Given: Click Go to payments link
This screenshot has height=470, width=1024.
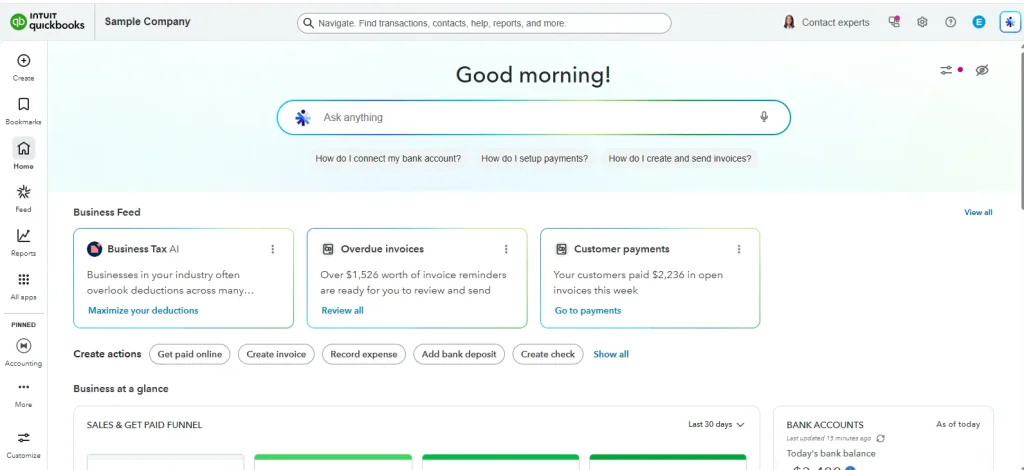Looking at the screenshot, I should (x=588, y=311).
